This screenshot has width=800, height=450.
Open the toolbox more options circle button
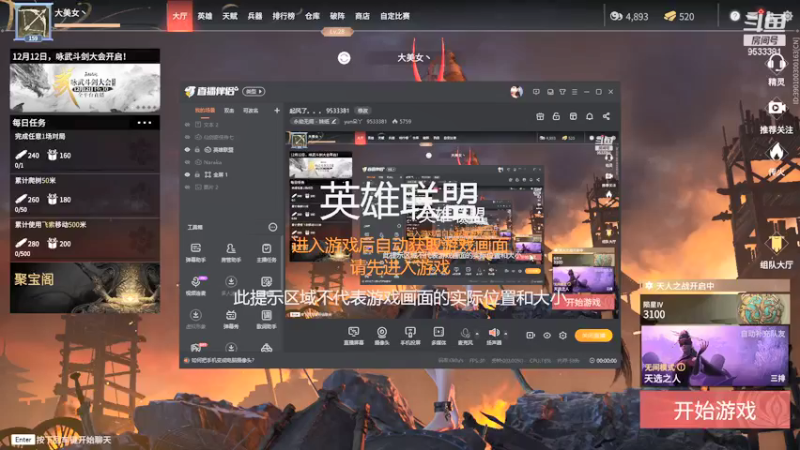tap(273, 227)
